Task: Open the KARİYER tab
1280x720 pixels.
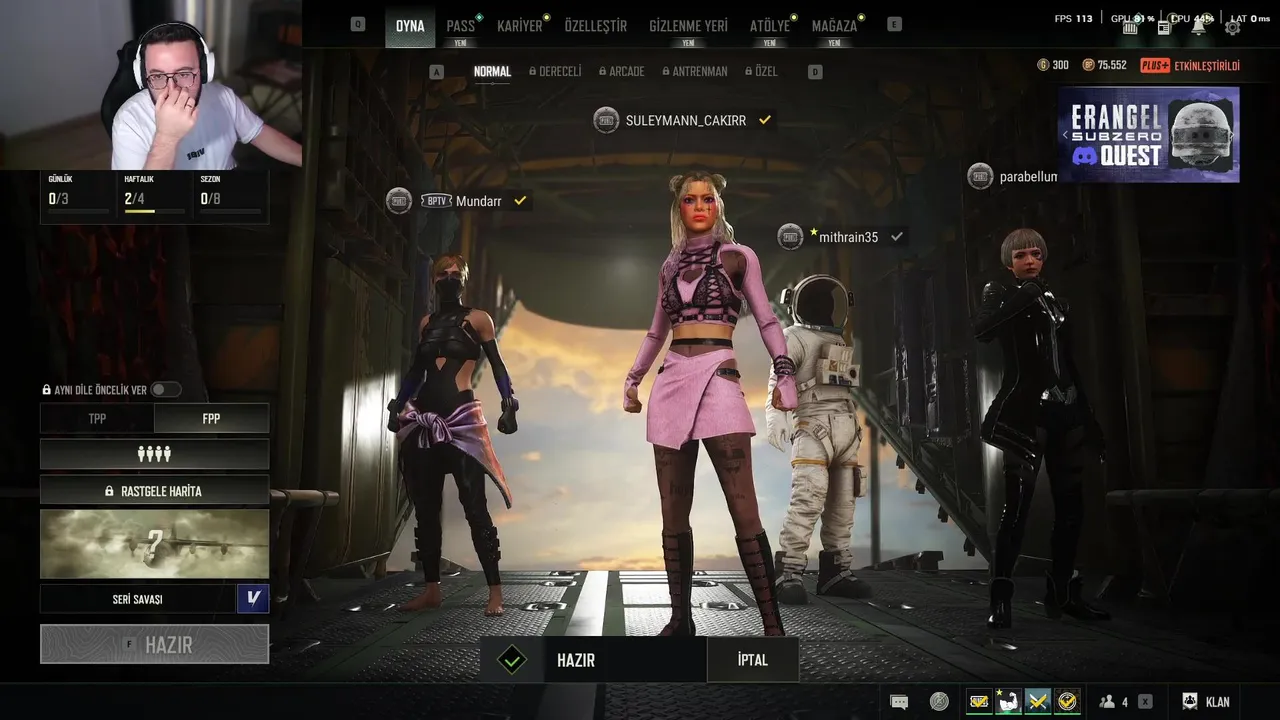Action: [x=520, y=26]
